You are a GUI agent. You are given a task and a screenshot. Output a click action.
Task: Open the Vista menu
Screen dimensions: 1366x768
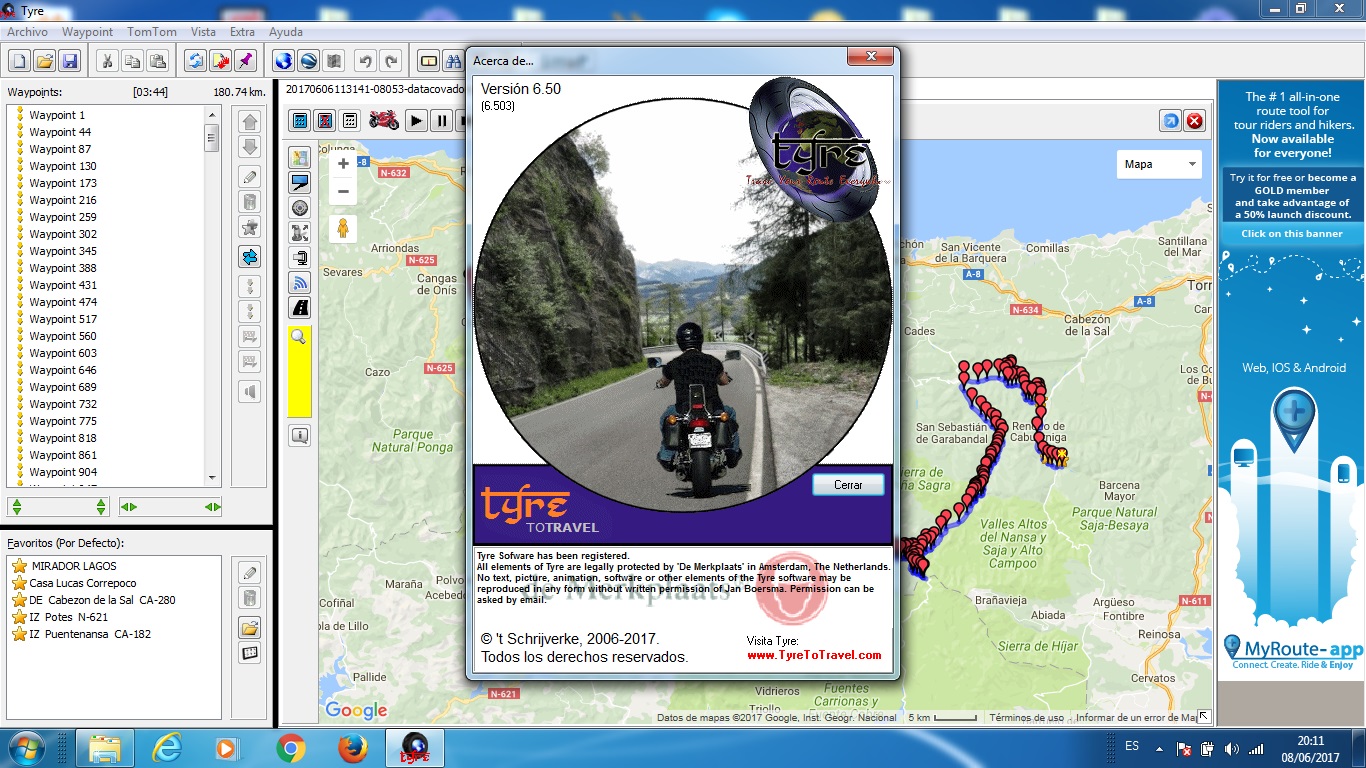pyautogui.click(x=203, y=32)
